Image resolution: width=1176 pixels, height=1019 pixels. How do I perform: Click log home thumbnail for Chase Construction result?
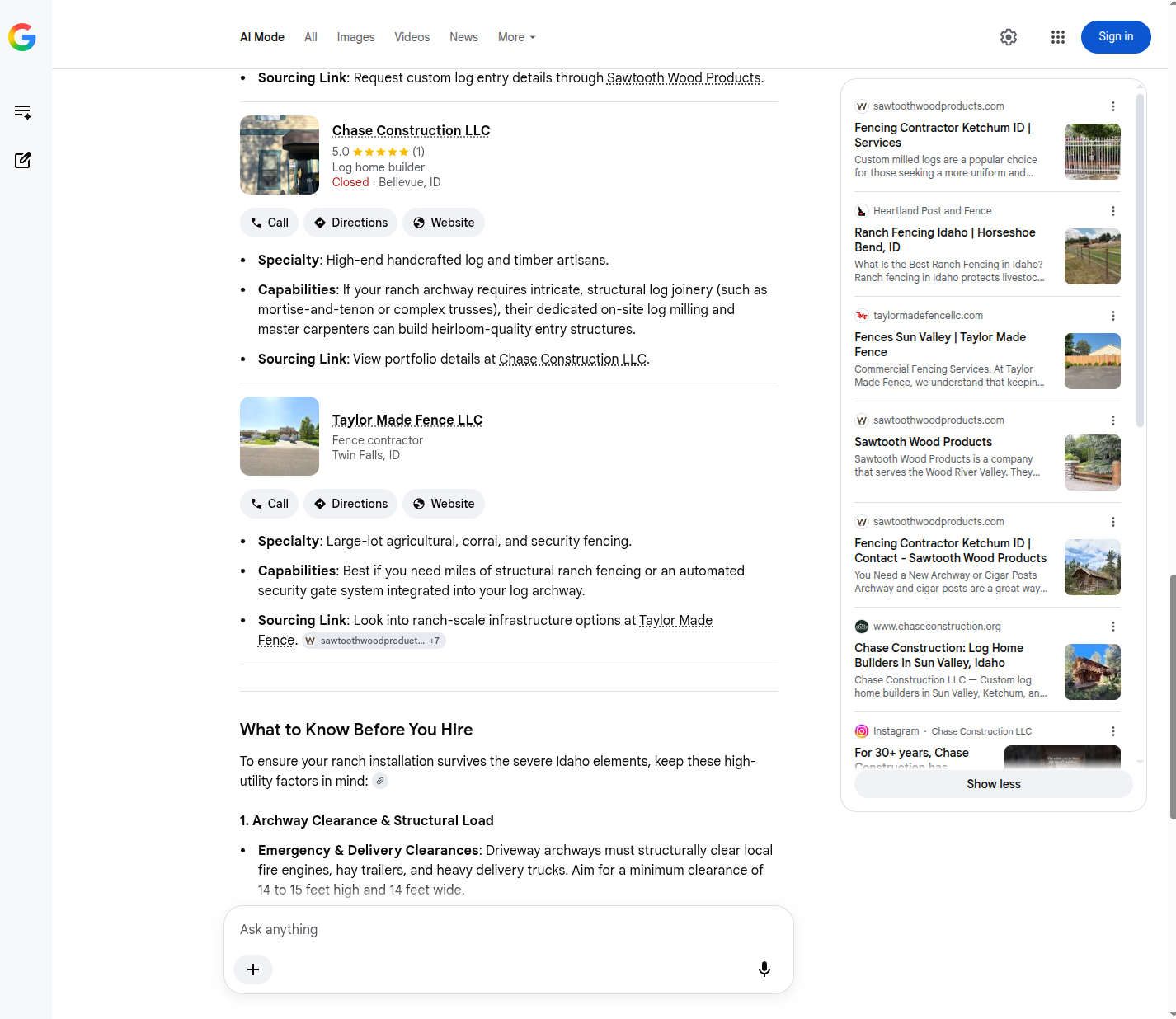point(1093,672)
